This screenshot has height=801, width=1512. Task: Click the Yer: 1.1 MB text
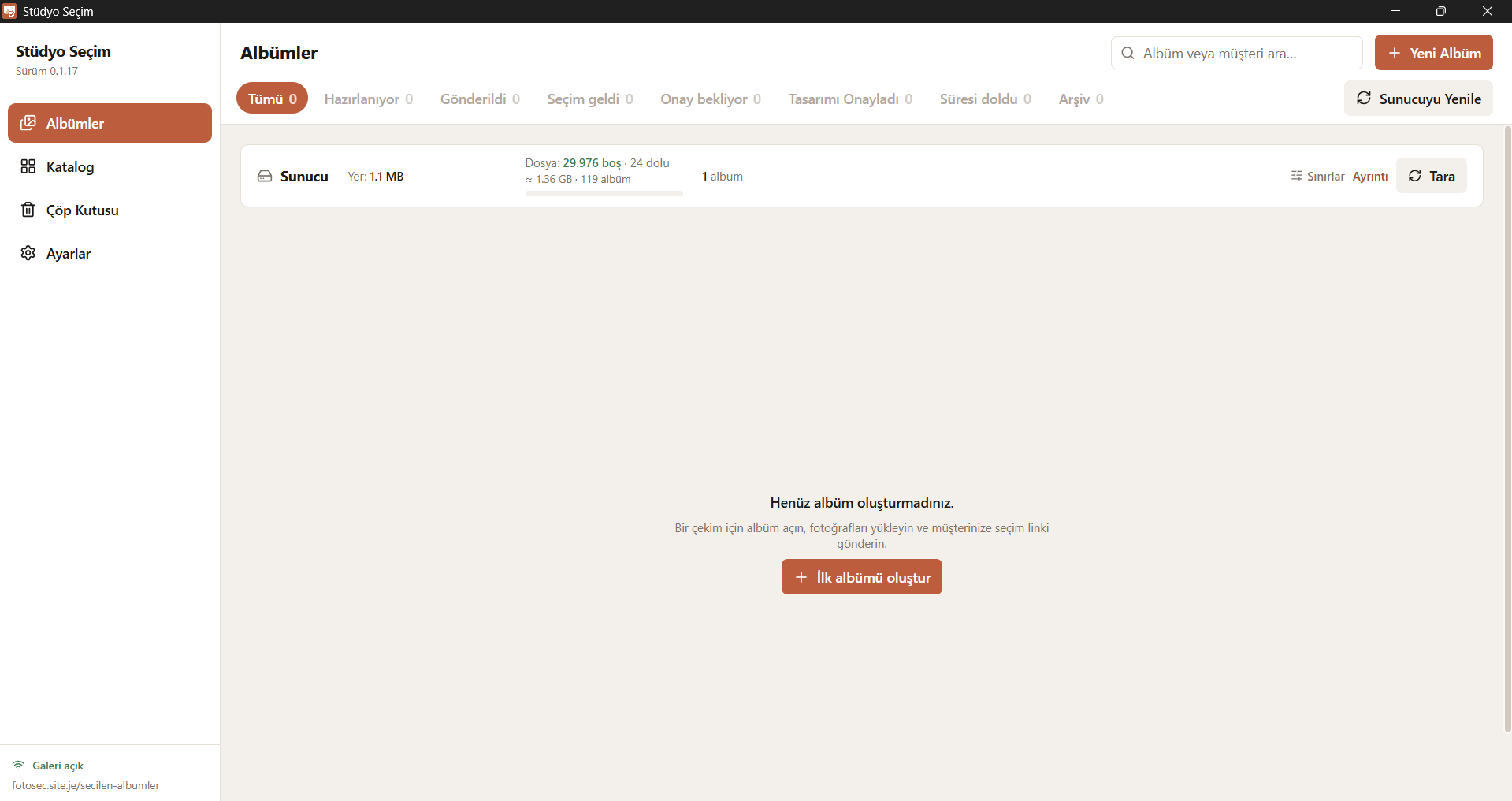[376, 177]
